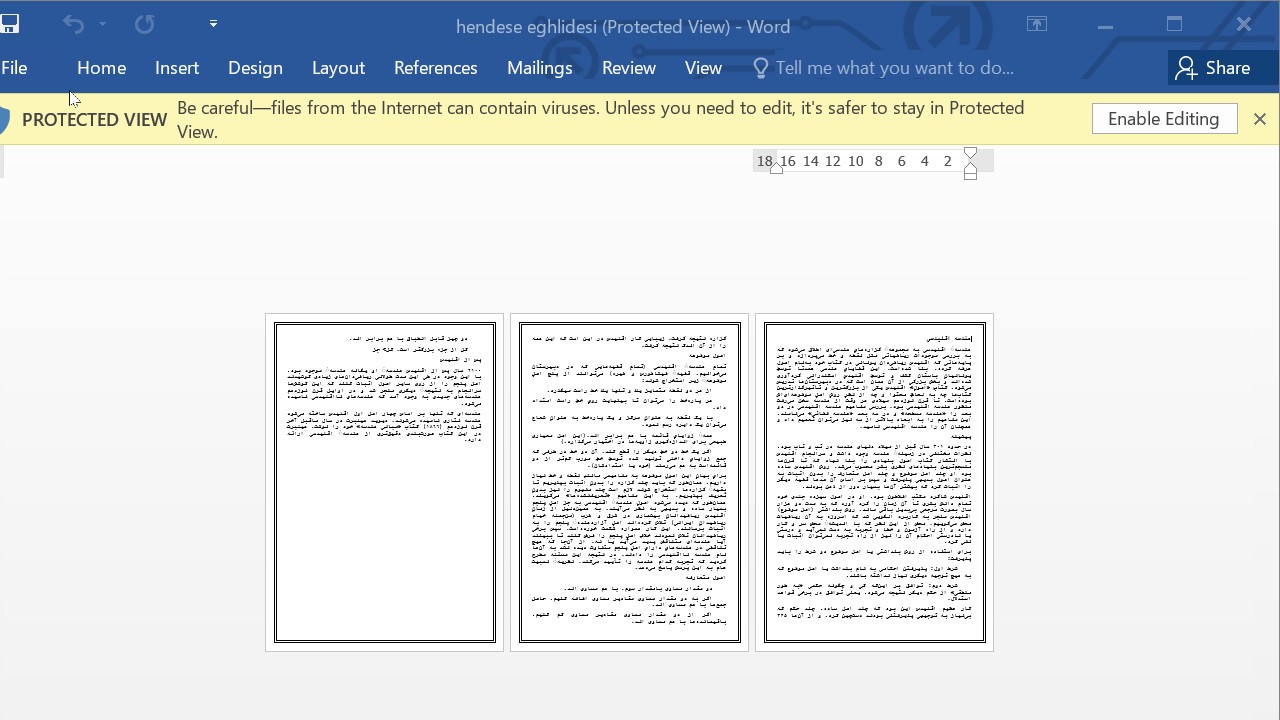Switch to the Home tab
1280x720 pixels.
point(101,68)
